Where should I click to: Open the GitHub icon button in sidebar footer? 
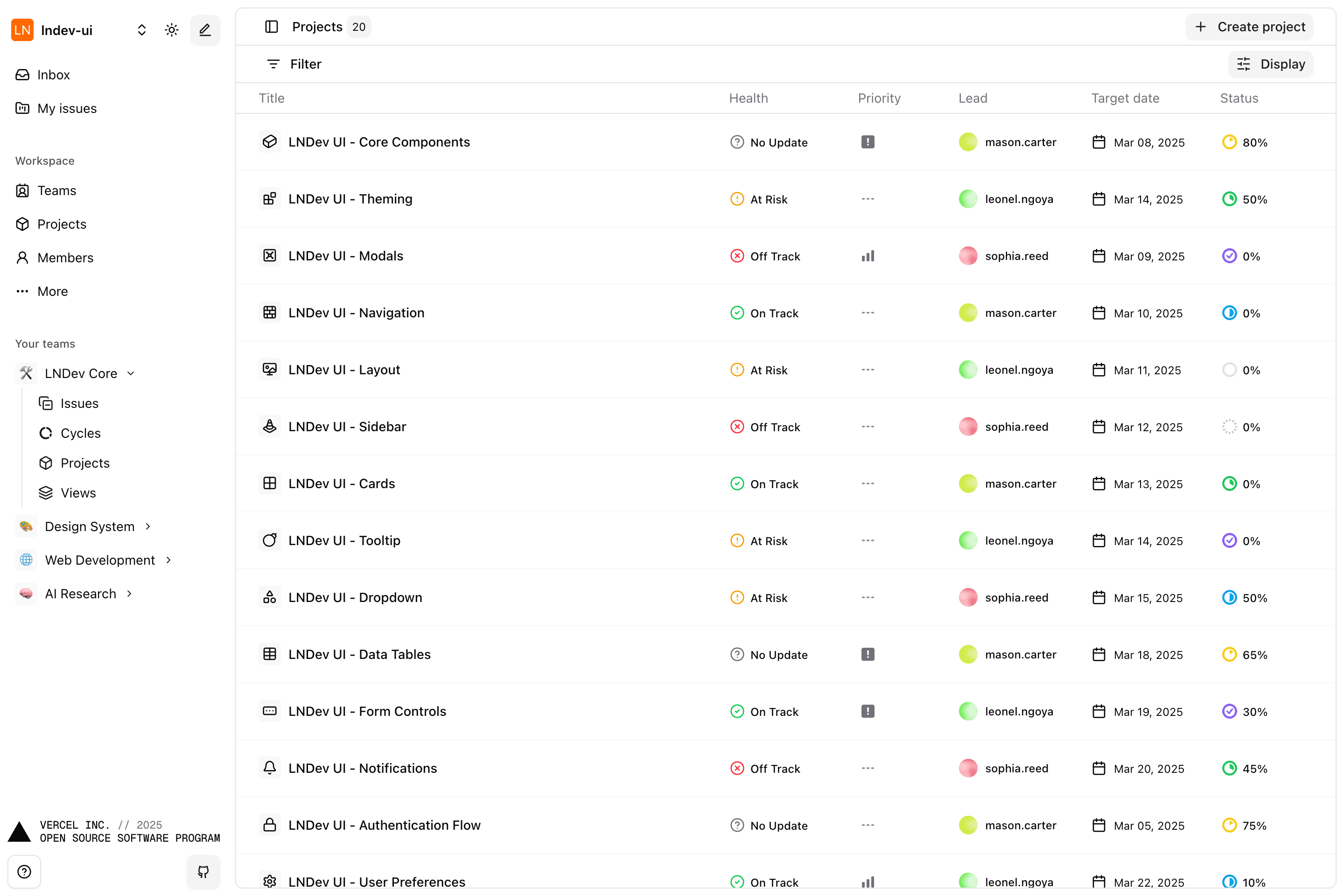point(203,871)
